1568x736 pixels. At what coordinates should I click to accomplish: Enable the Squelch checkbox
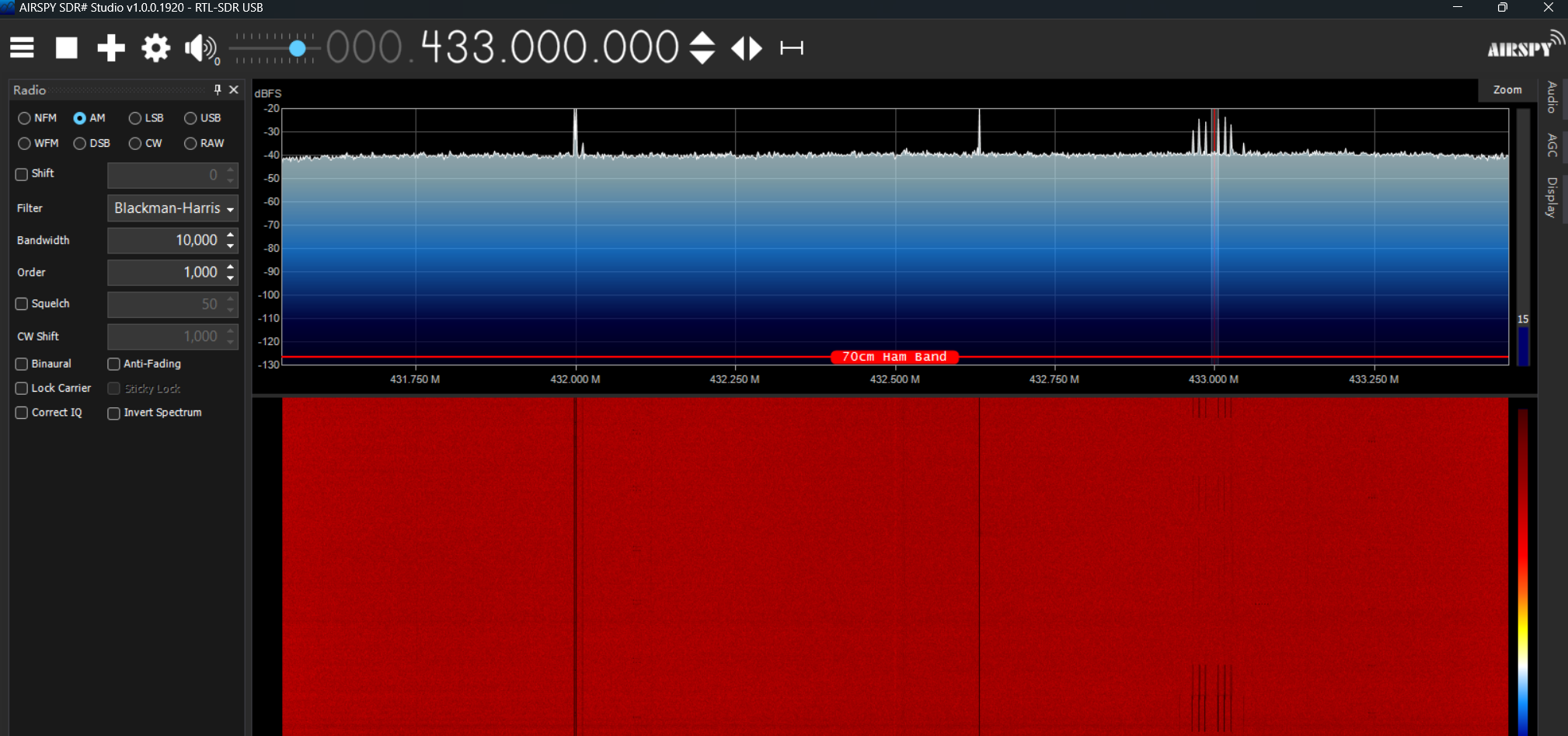21,304
